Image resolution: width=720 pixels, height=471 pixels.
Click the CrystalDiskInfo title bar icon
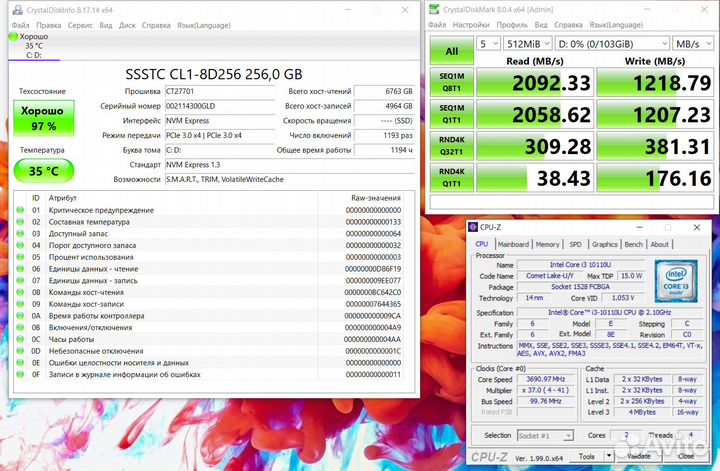[17, 10]
